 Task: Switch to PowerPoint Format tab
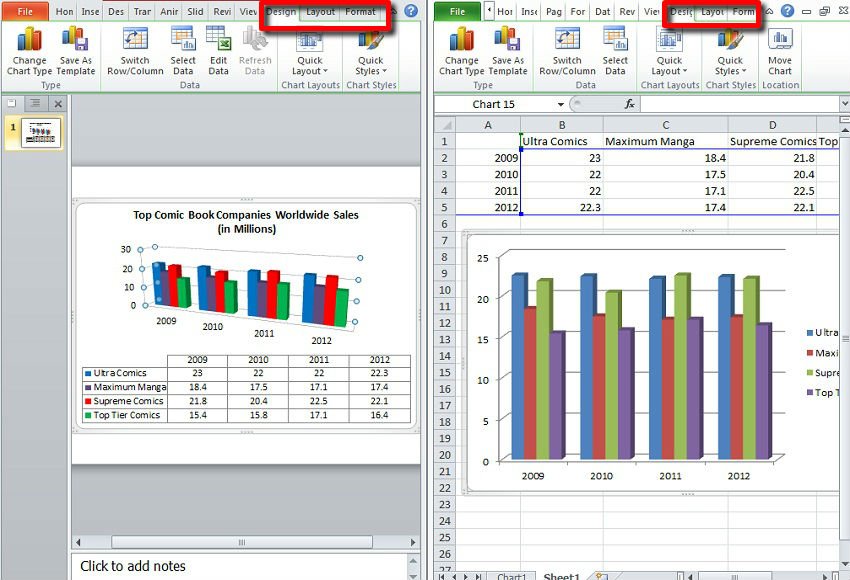pyautogui.click(x=359, y=12)
